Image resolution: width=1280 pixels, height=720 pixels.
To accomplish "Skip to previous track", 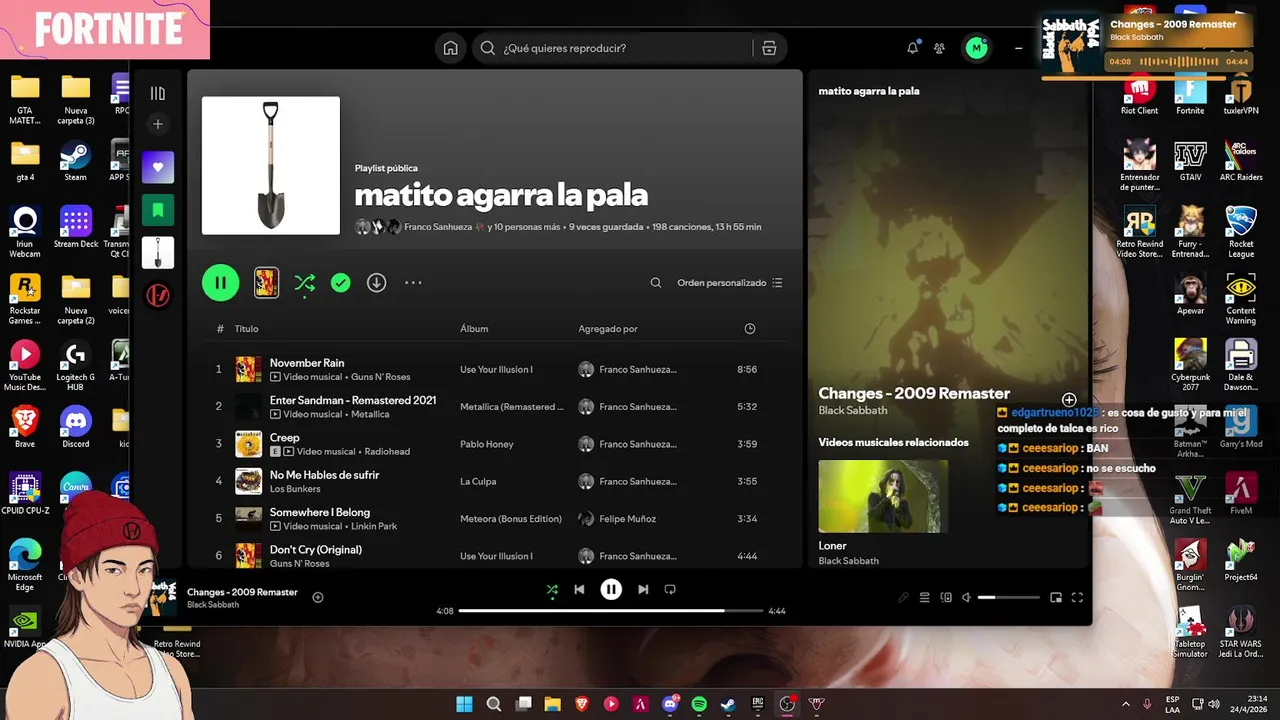I will [x=579, y=590].
